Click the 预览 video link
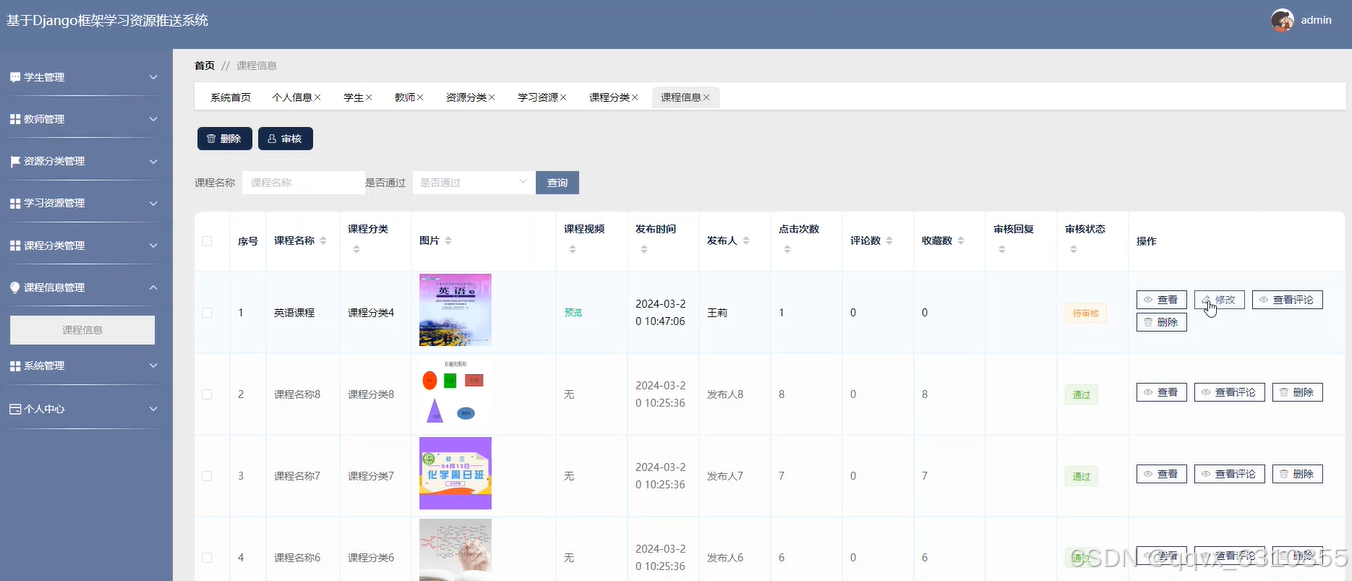Image resolution: width=1352 pixels, height=581 pixels. 573,313
